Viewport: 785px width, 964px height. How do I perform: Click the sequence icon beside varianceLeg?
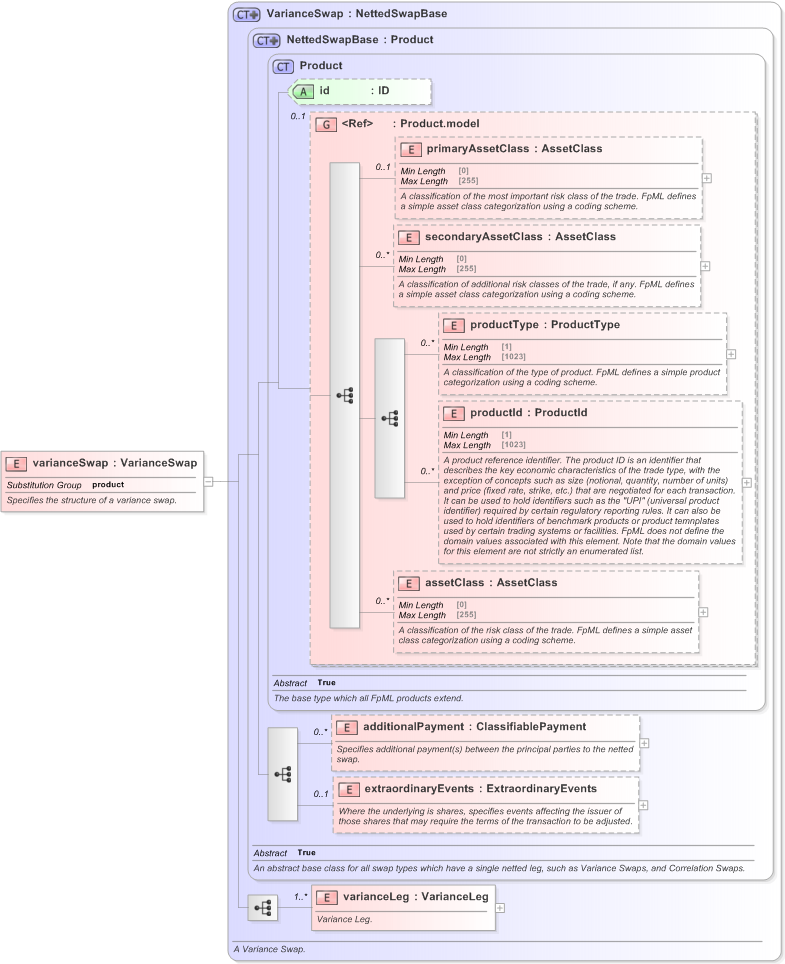[263, 908]
